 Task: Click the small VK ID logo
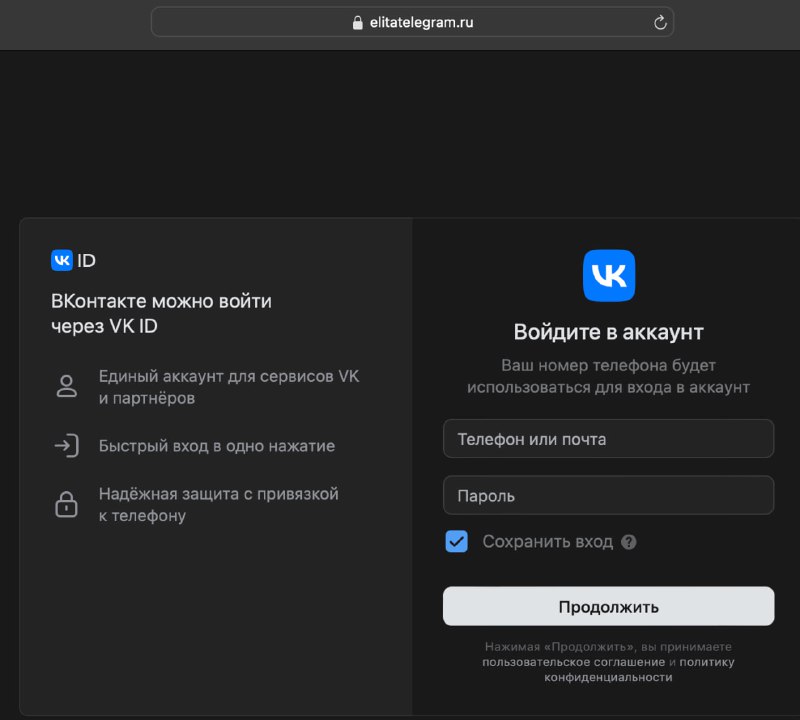point(73,260)
